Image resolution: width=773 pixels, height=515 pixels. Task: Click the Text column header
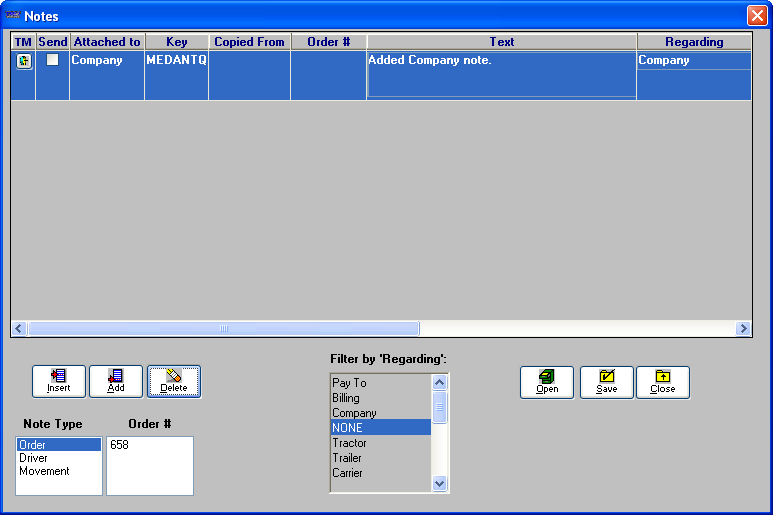point(502,42)
